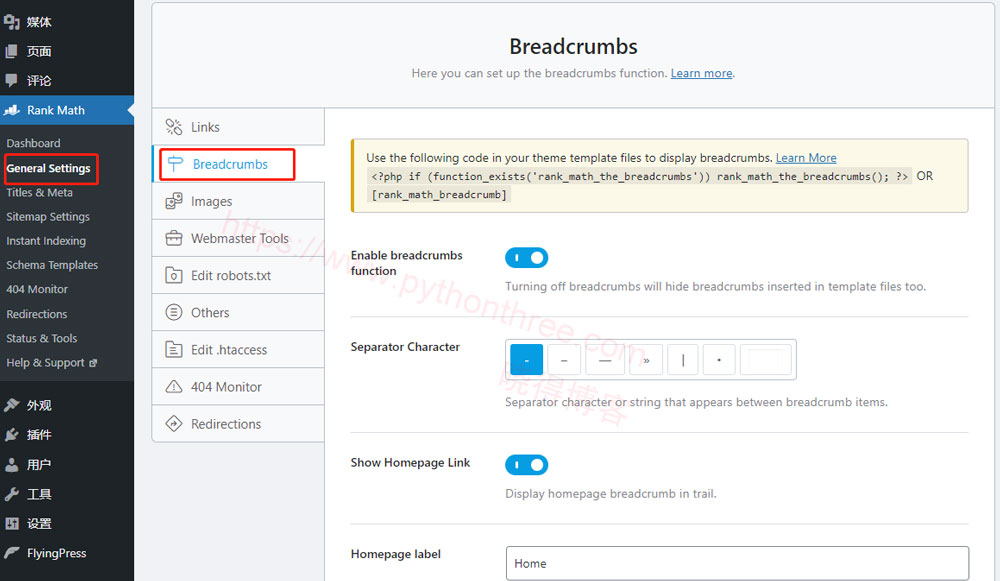The width and height of the screenshot is (1000, 581).
Task: Select the » separator character option
Action: [646, 360]
